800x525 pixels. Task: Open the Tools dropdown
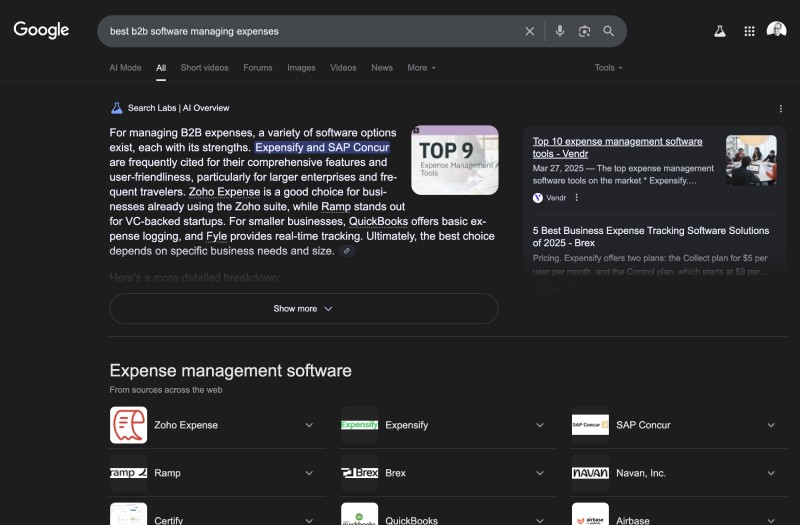pos(608,68)
